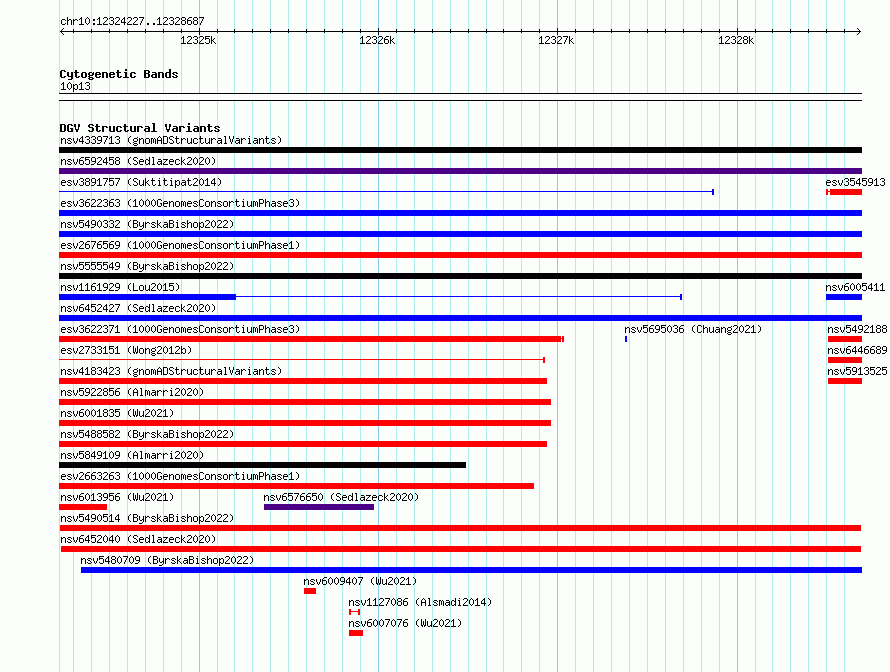The width and height of the screenshot is (890, 672).
Task: Click the nsv5490514 ByrskaBishop2022 red bar
Action: 460,528
